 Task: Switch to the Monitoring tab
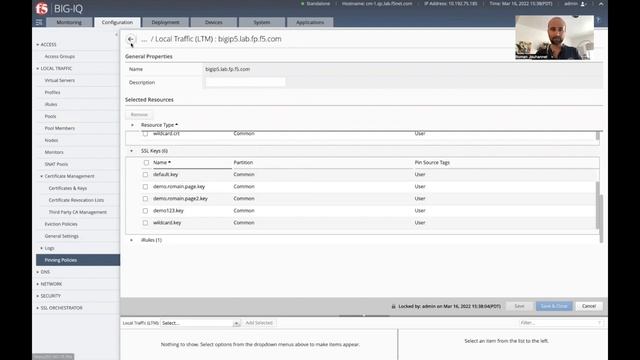69,22
